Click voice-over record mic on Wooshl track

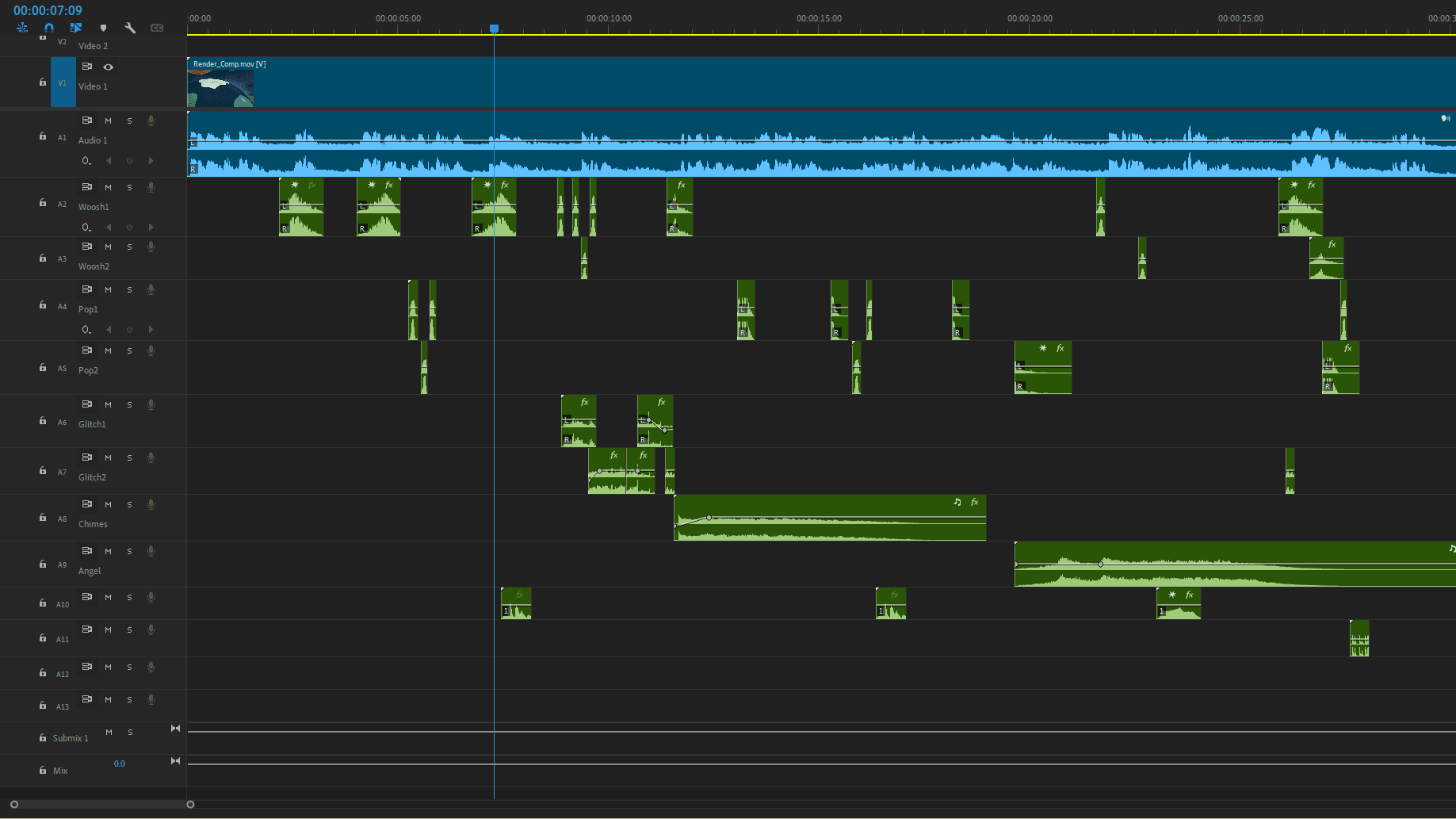pos(151,187)
